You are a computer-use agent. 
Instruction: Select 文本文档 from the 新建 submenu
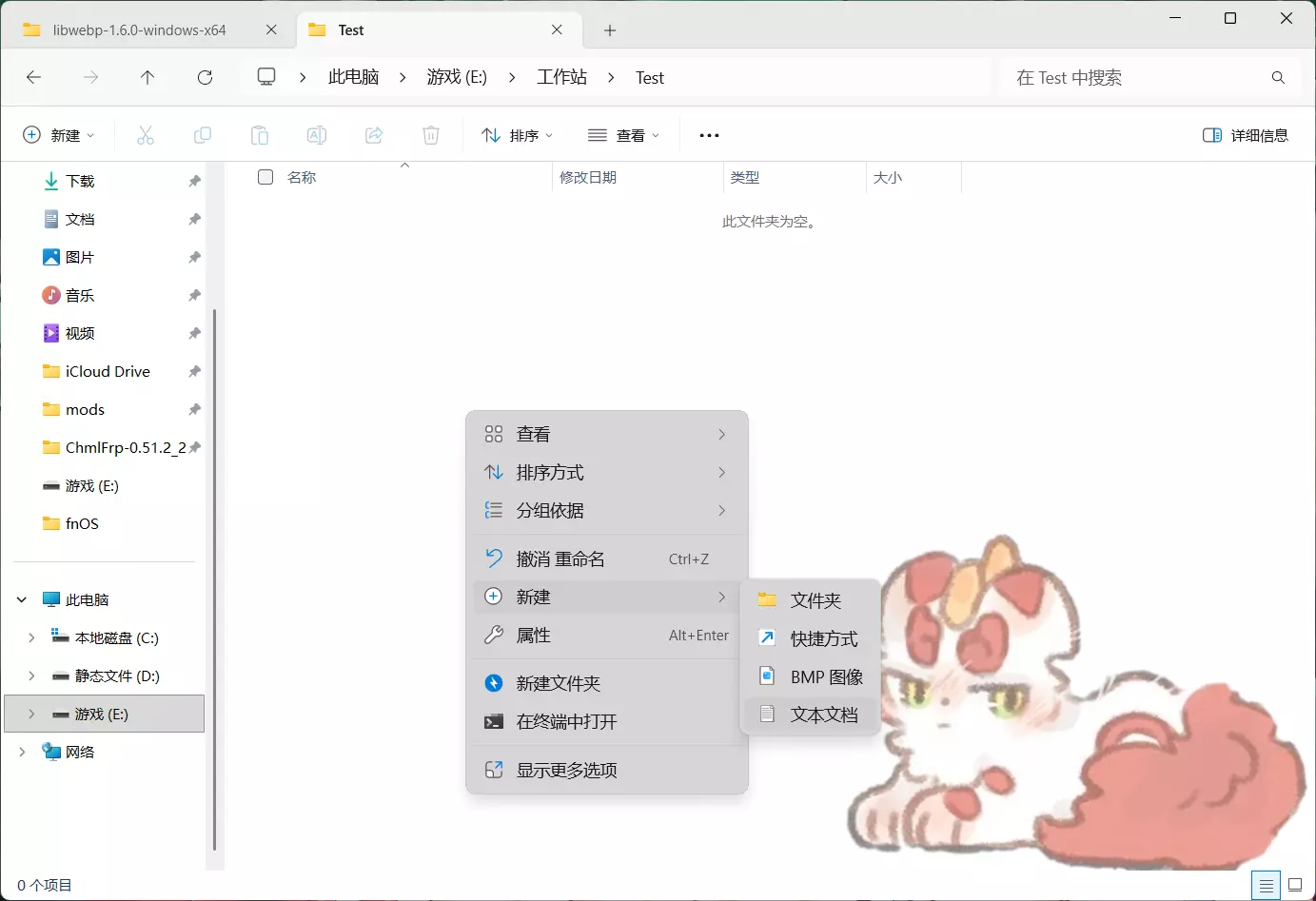tap(824, 714)
